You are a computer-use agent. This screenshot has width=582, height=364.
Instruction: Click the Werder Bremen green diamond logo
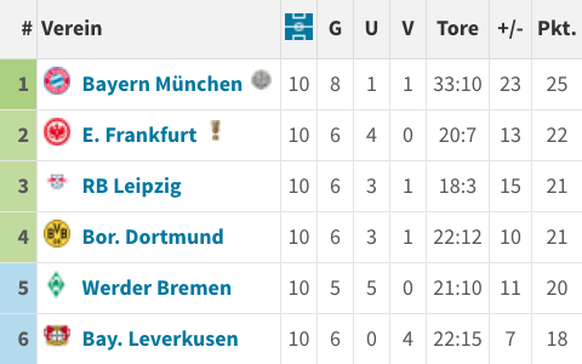coord(56,285)
